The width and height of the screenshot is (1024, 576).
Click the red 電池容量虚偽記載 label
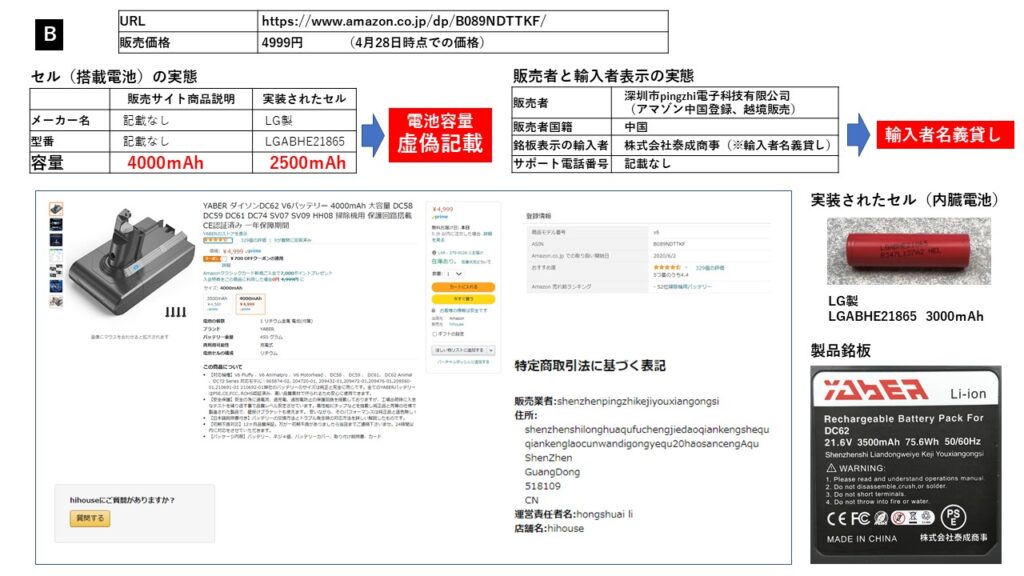click(440, 135)
